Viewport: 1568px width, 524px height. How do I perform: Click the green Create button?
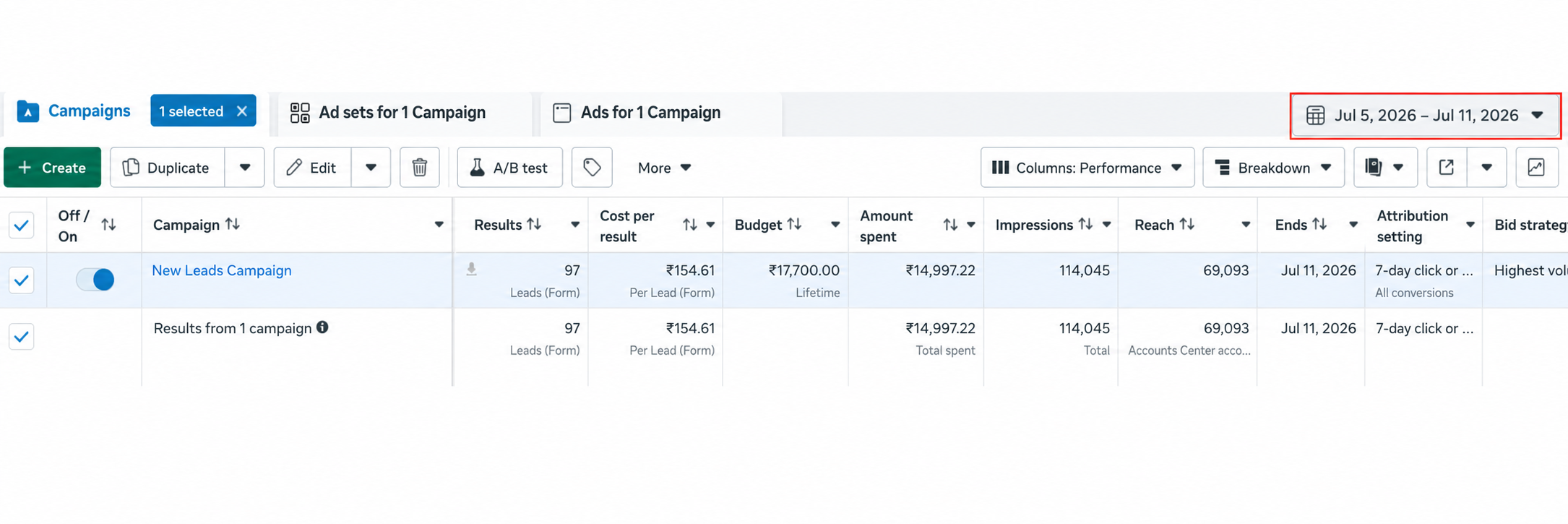tap(53, 168)
